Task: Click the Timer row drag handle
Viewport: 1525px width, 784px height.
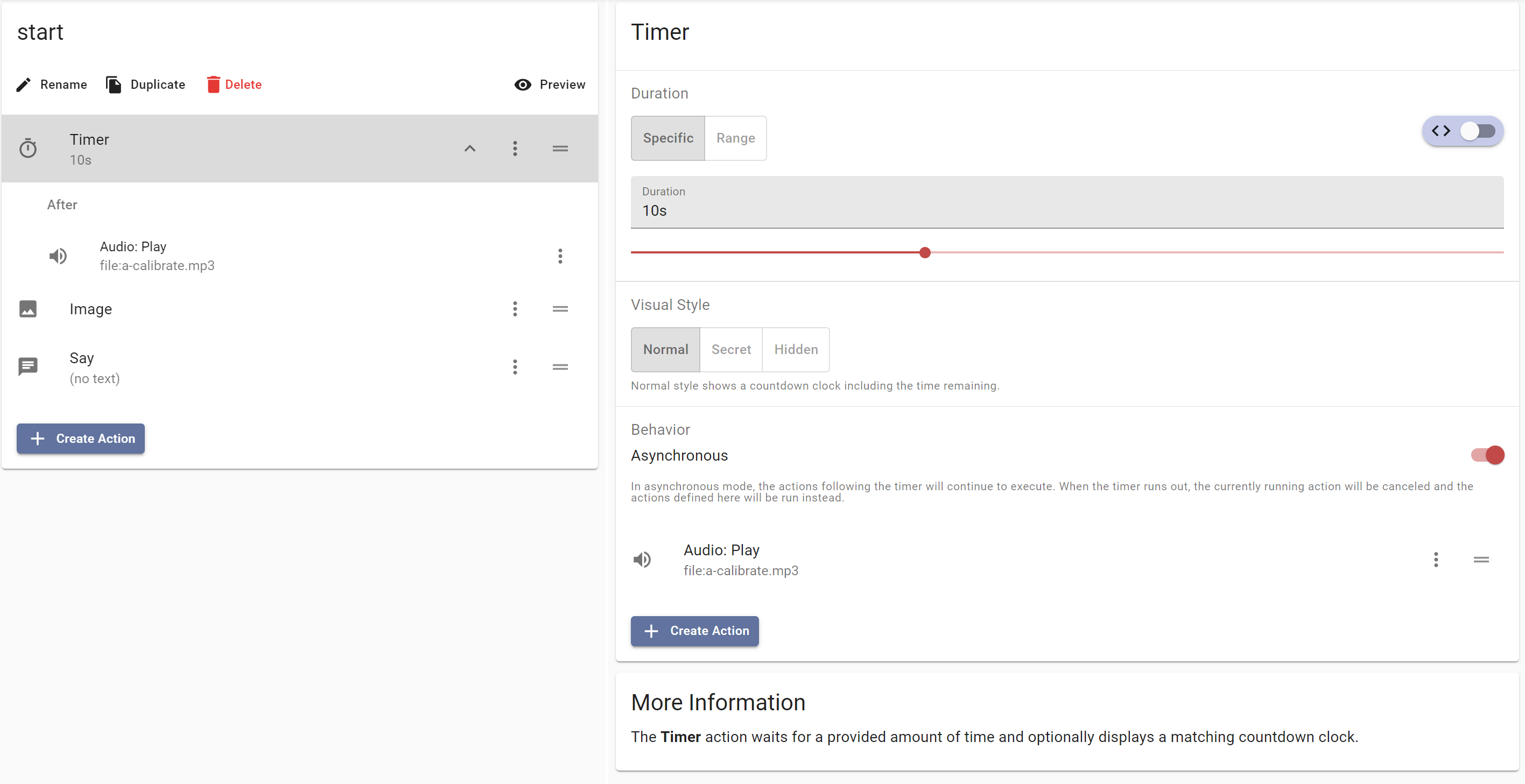Action: pos(560,149)
